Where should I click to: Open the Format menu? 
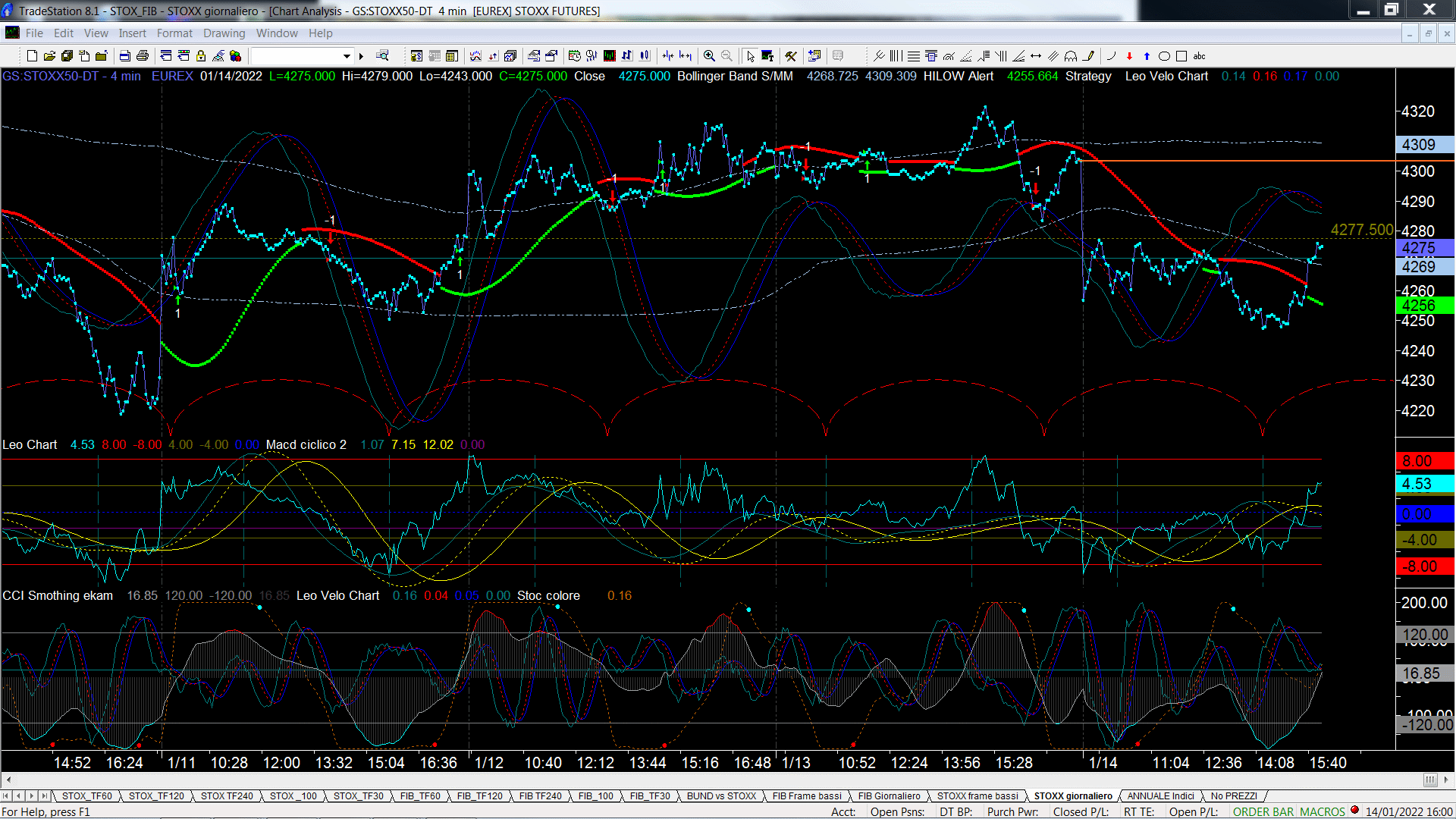click(x=174, y=33)
